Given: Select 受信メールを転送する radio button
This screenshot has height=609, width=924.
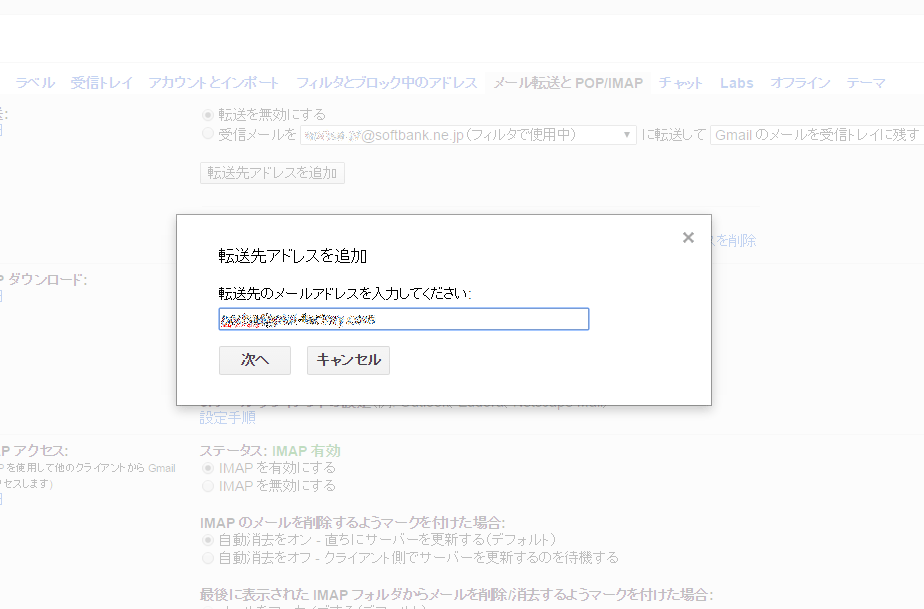Looking at the screenshot, I should coord(208,135).
